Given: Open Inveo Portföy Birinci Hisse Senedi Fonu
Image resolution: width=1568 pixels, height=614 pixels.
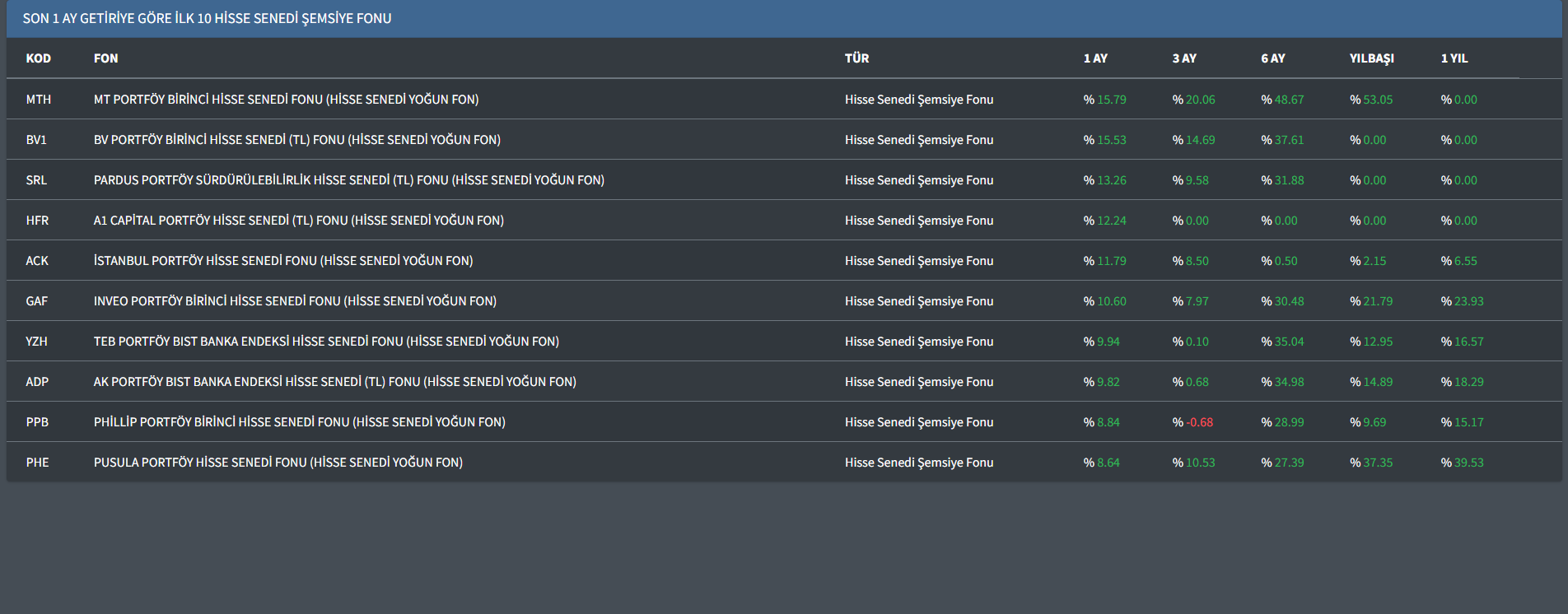Looking at the screenshot, I should pos(295,301).
